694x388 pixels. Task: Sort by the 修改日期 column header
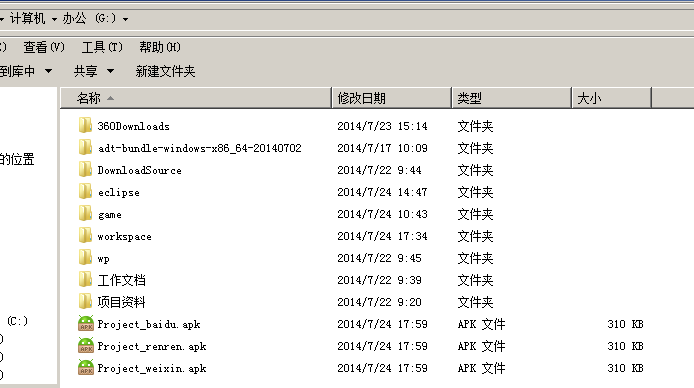(391, 98)
